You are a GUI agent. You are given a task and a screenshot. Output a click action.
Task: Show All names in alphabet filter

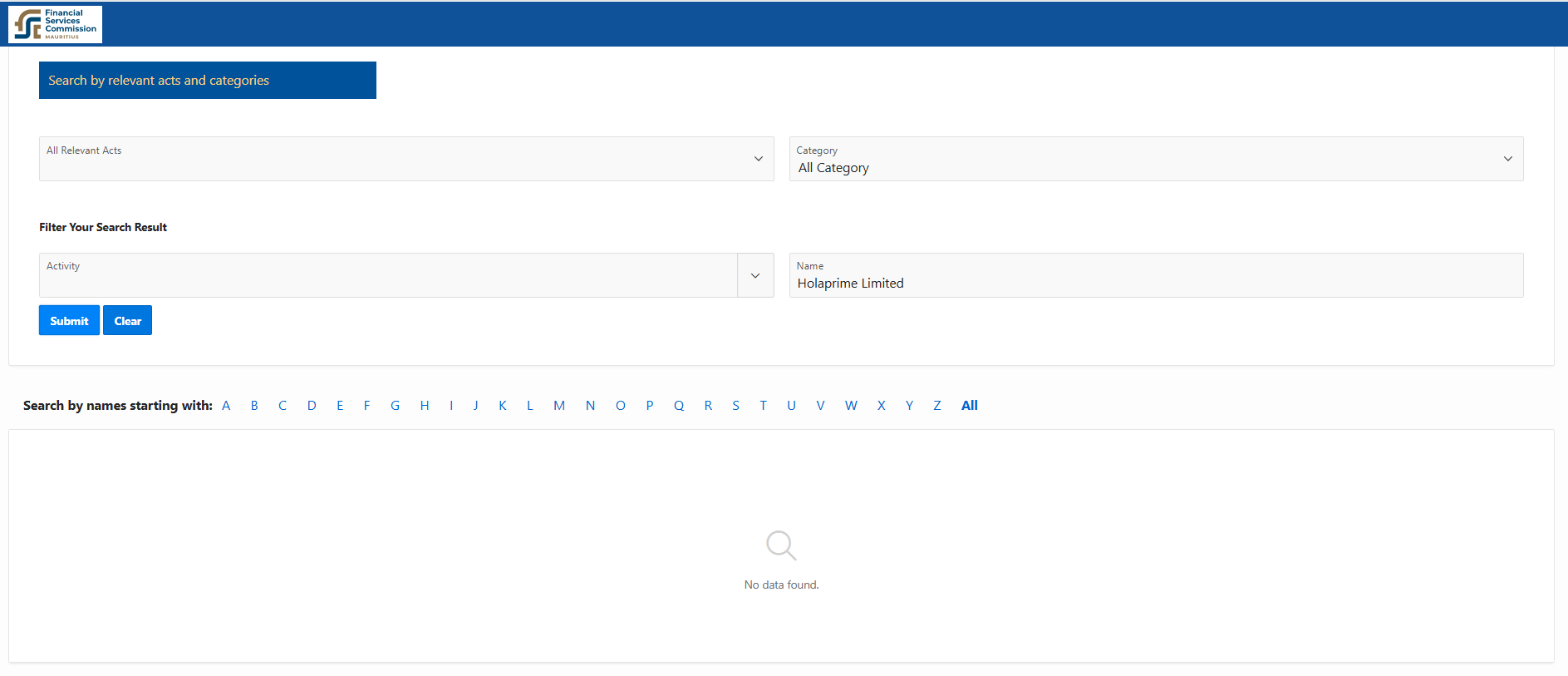(x=969, y=406)
